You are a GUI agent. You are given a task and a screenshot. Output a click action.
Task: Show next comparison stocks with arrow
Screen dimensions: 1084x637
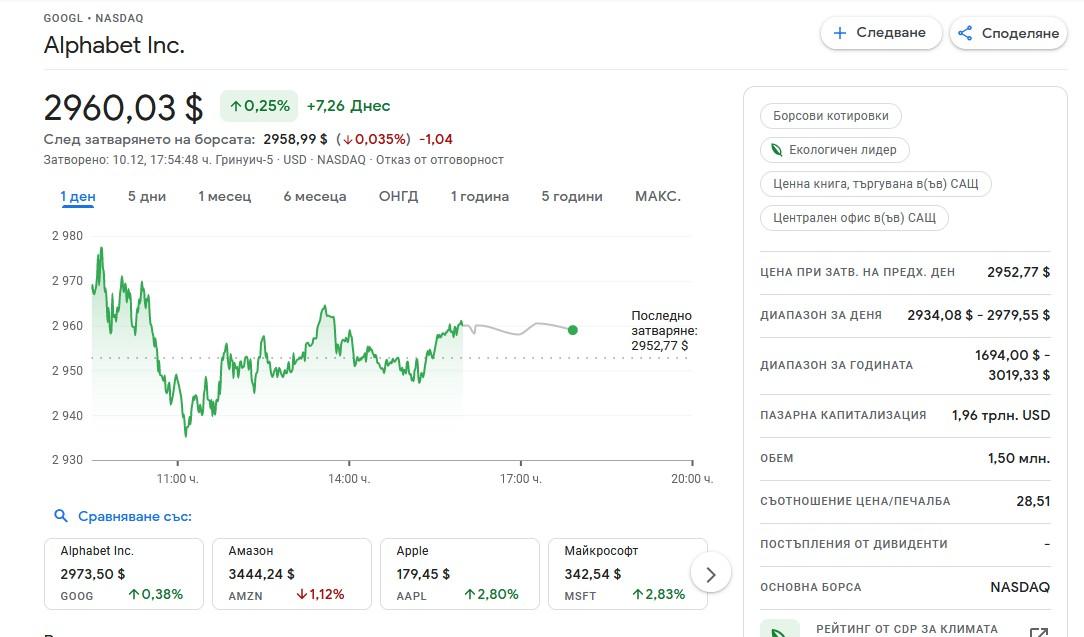(x=710, y=574)
